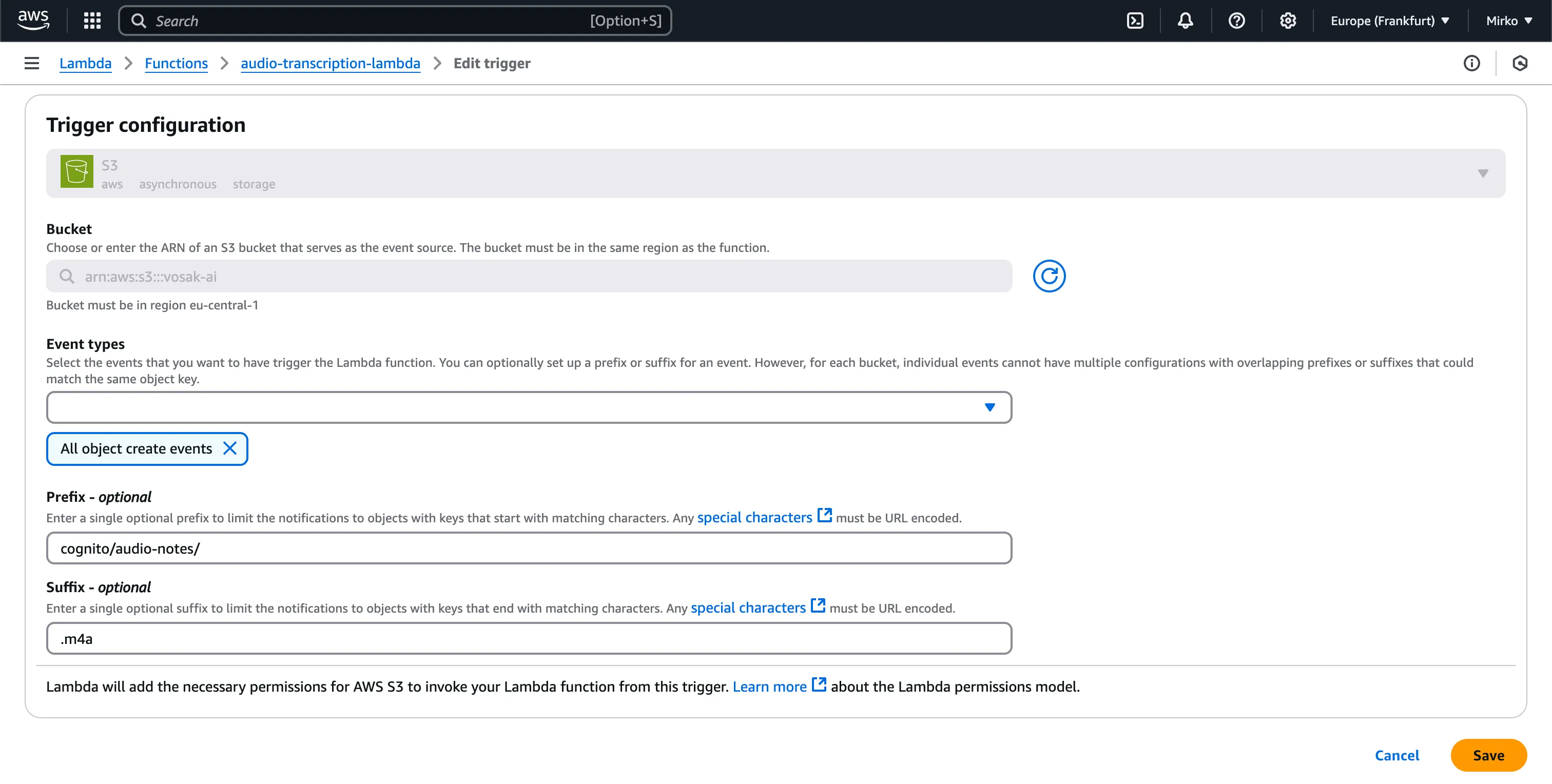
Task: Save the trigger configuration
Action: pos(1489,755)
